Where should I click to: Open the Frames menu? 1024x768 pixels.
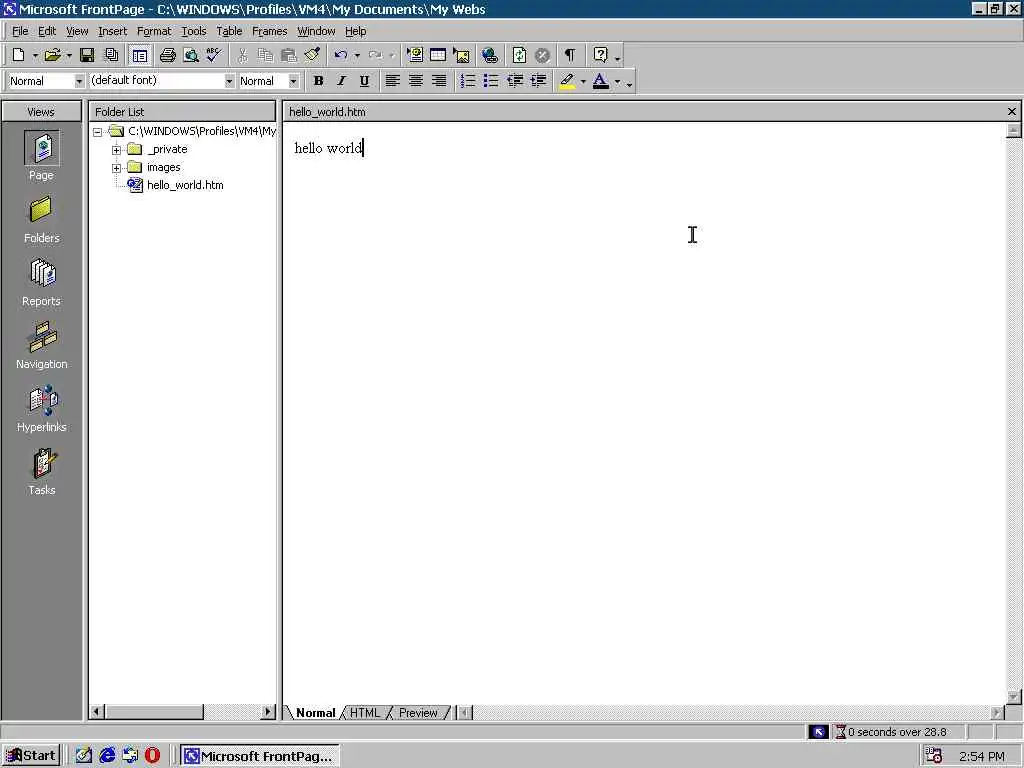click(269, 31)
